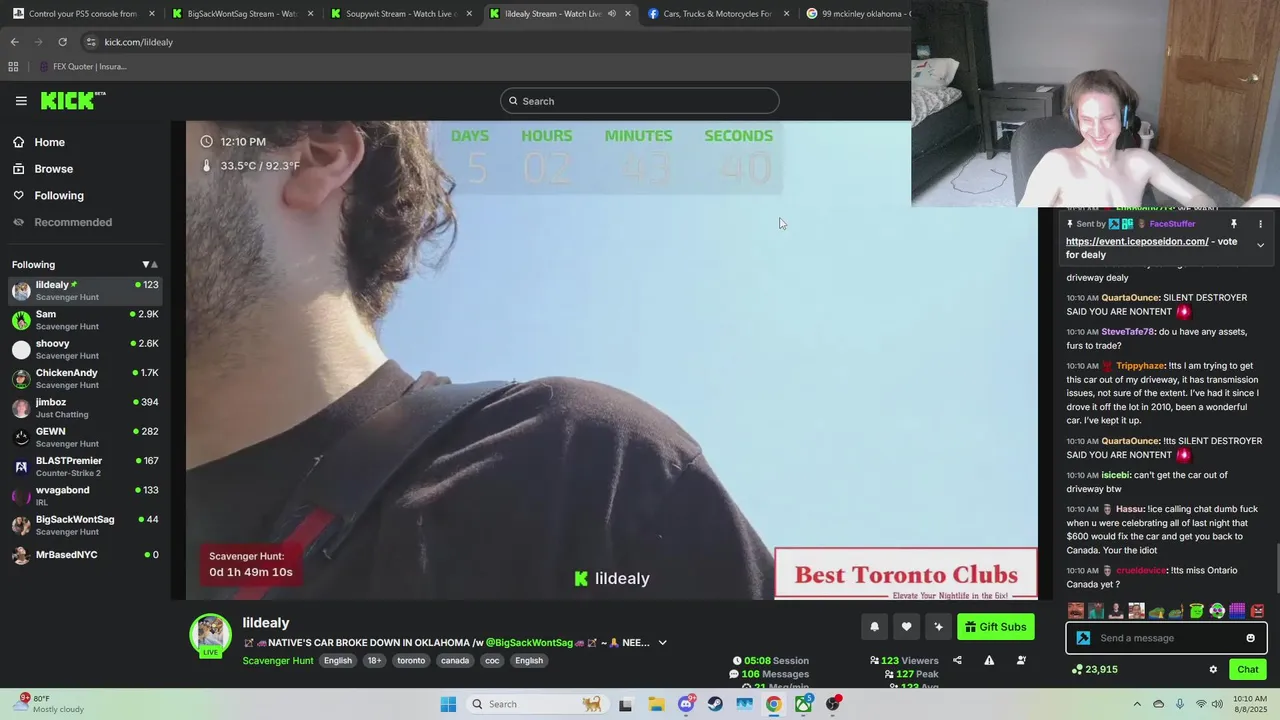The image size is (1280, 720).
Task: Show hidden system tray icons
Action: click(1137, 704)
